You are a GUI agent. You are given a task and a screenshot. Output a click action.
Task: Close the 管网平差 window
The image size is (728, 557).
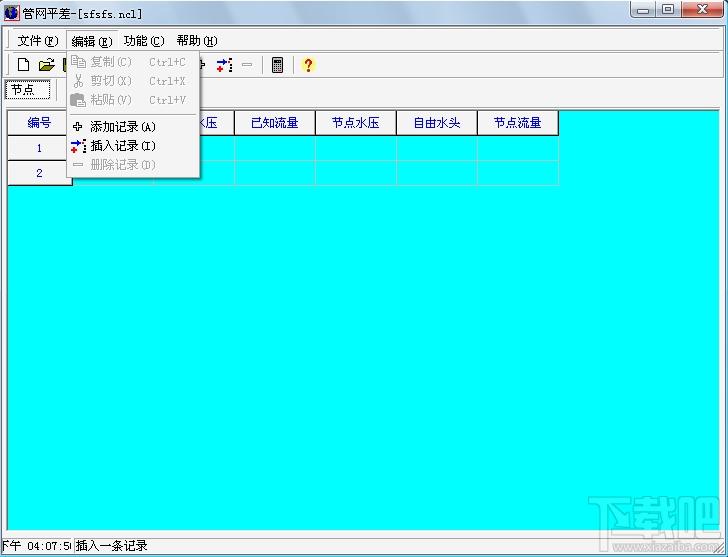point(702,10)
